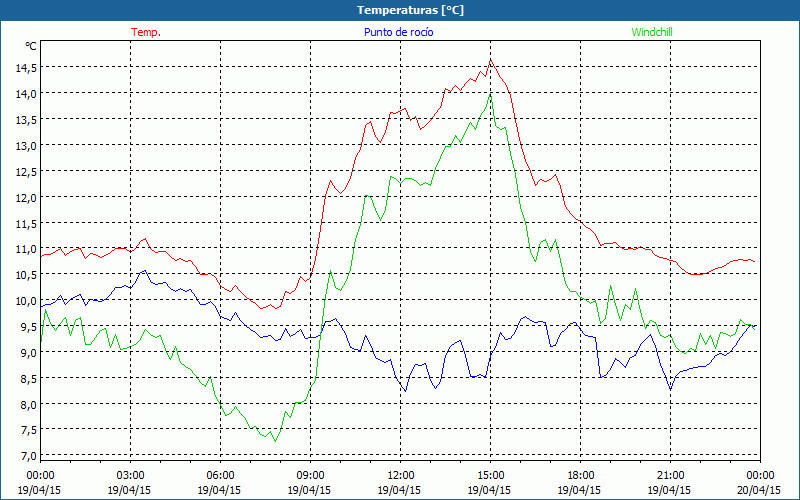Select the blue Punto de rocío legend label
The image size is (800, 500).
coord(398,32)
